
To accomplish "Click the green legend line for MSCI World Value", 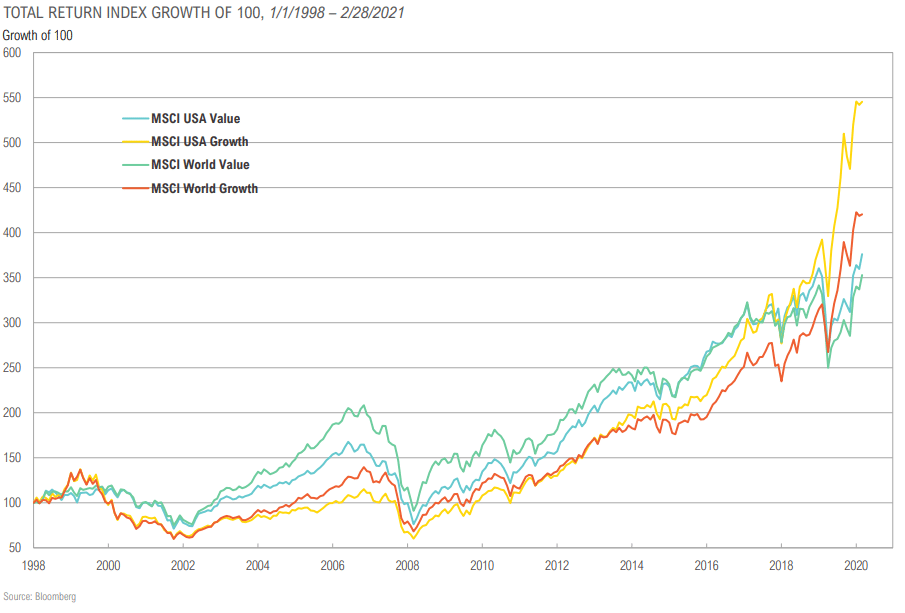I will (136, 165).
